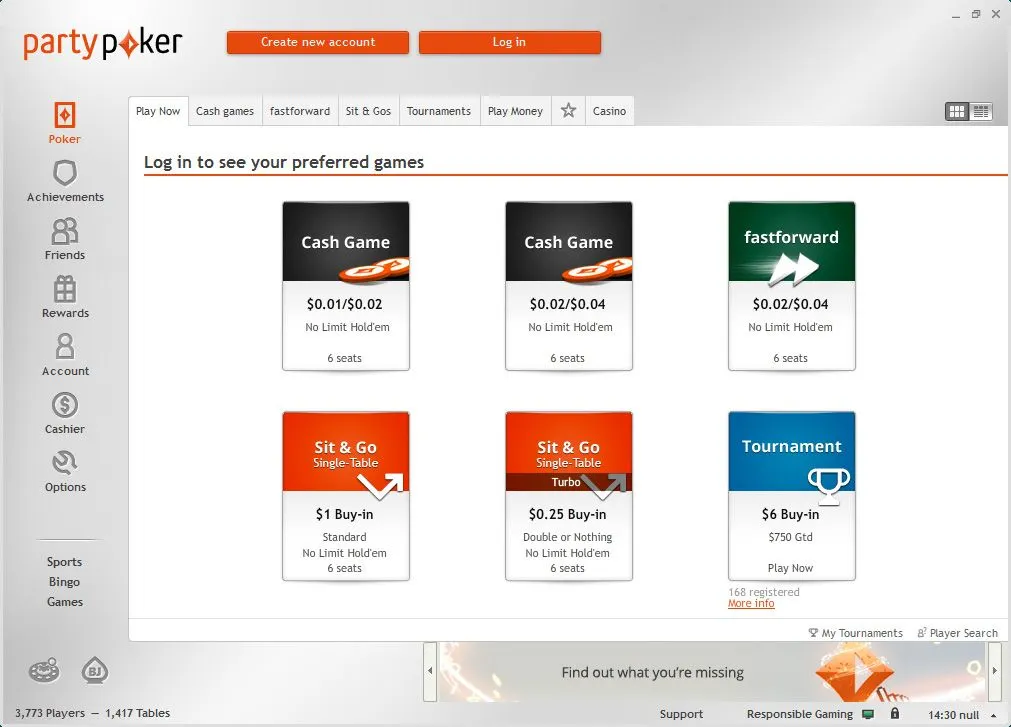Show previous banner with left arrow
The height and width of the screenshot is (727, 1011).
(430, 671)
